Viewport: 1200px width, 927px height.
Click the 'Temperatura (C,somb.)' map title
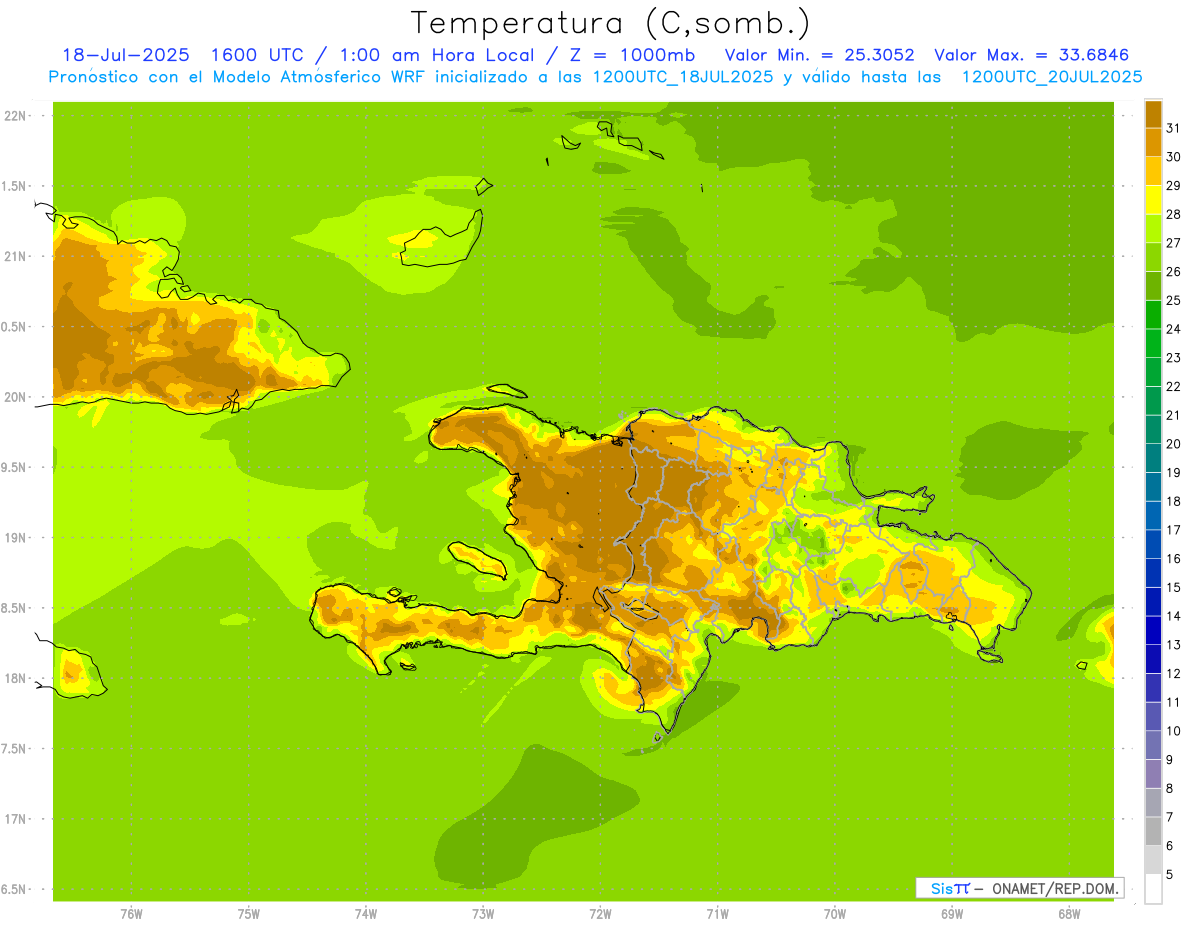611,23
